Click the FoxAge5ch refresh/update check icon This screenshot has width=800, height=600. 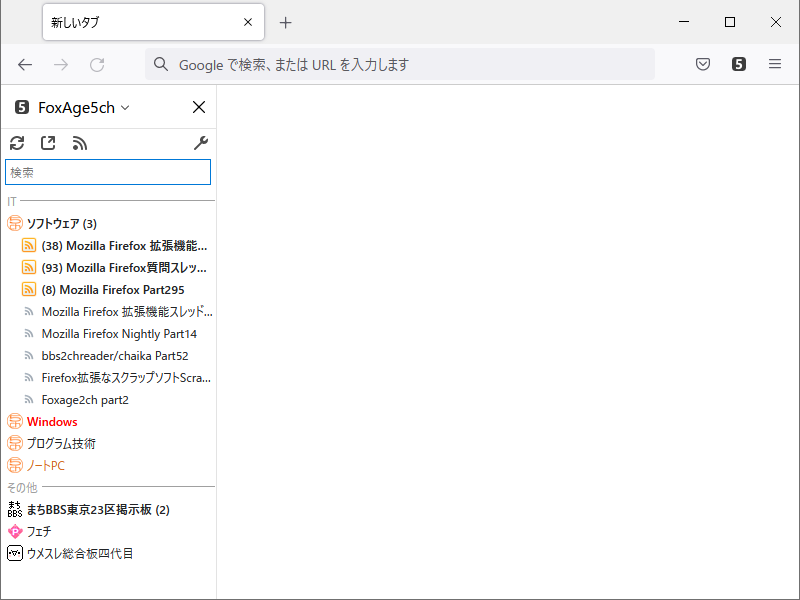pyautogui.click(x=17, y=143)
